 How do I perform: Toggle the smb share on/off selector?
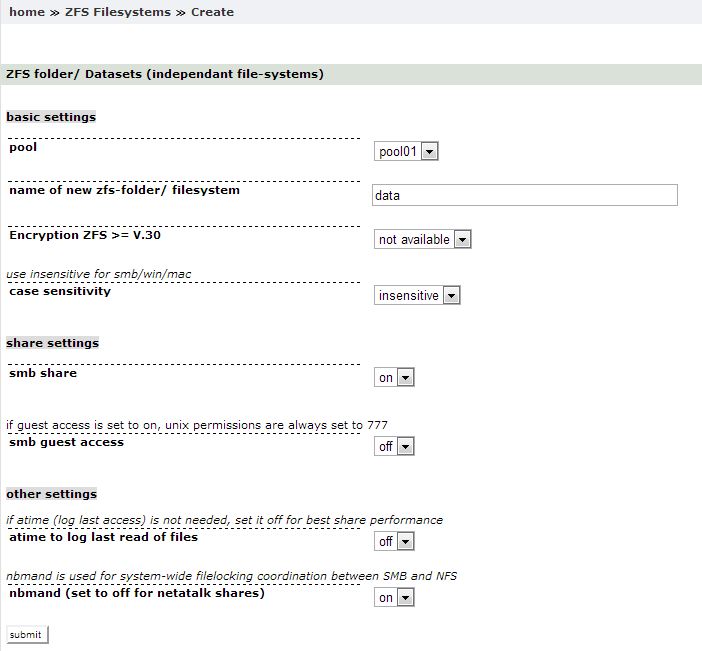(x=395, y=378)
